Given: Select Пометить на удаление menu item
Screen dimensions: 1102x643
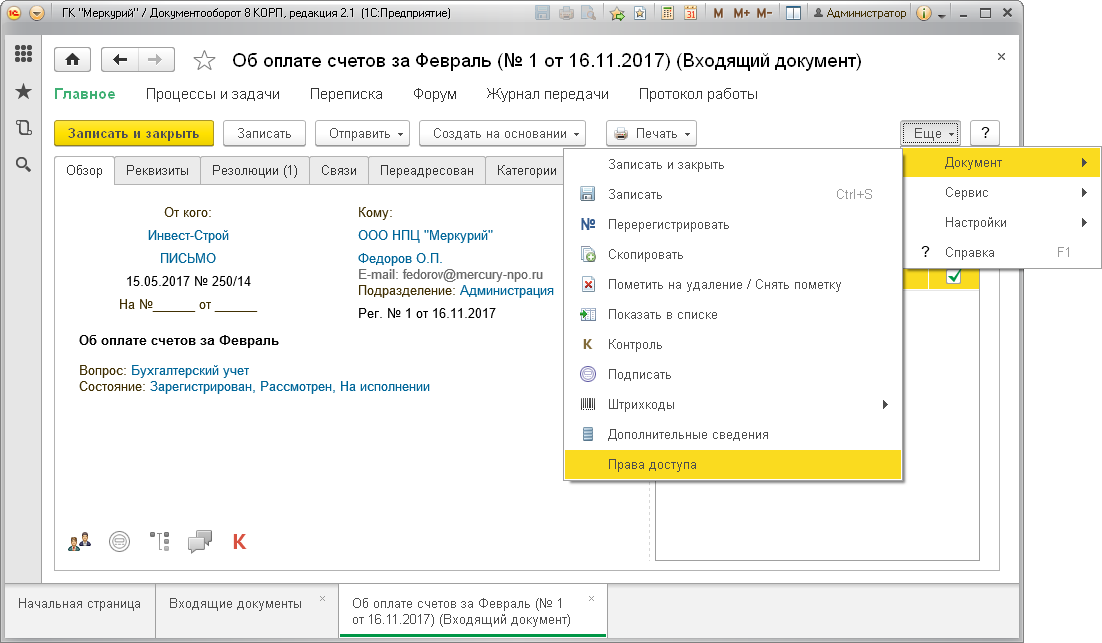Looking at the screenshot, I should coord(732,285).
